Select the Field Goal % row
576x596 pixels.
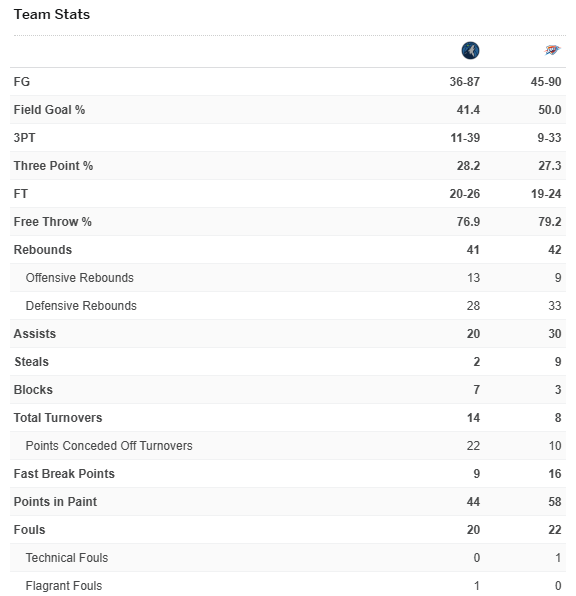pyautogui.click(x=288, y=110)
